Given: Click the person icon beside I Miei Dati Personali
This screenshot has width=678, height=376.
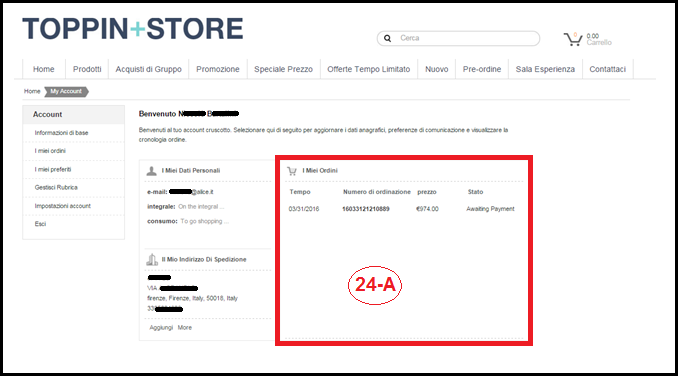Looking at the screenshot, I should click(x=151, y=171).
